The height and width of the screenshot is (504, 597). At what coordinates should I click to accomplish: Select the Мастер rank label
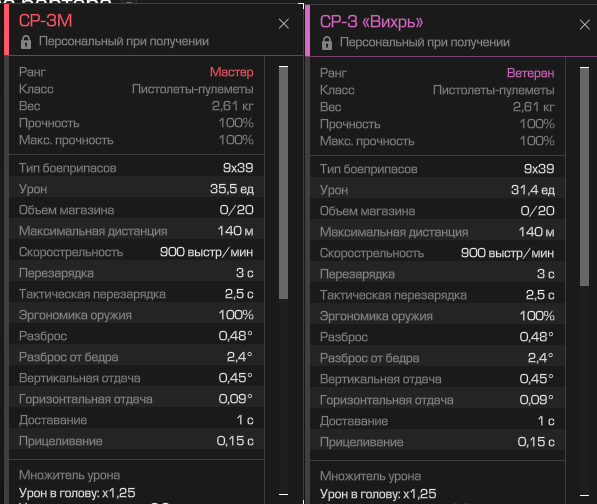(x=231, y=72)
